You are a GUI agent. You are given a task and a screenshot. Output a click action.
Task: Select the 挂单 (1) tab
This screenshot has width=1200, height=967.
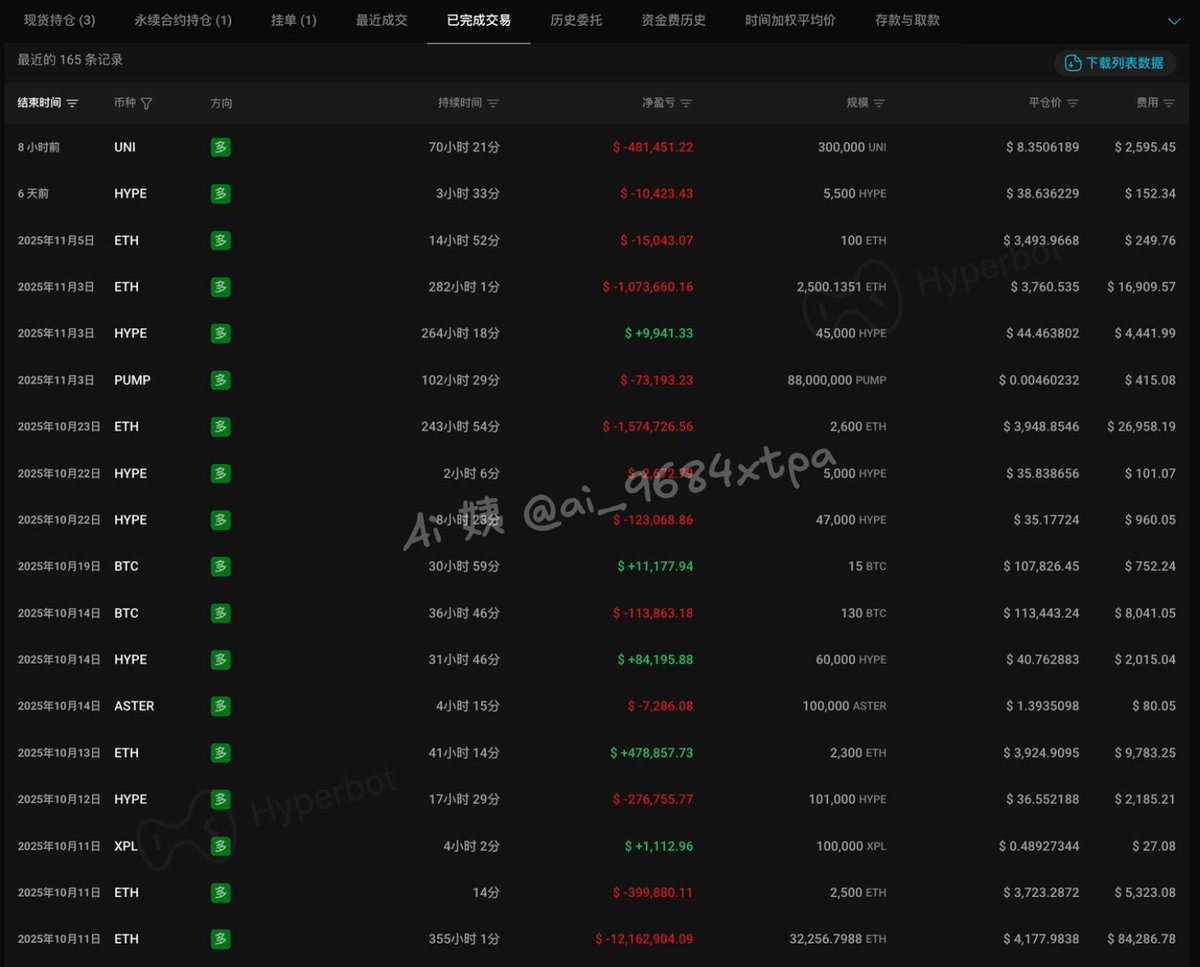pos(294,21)
